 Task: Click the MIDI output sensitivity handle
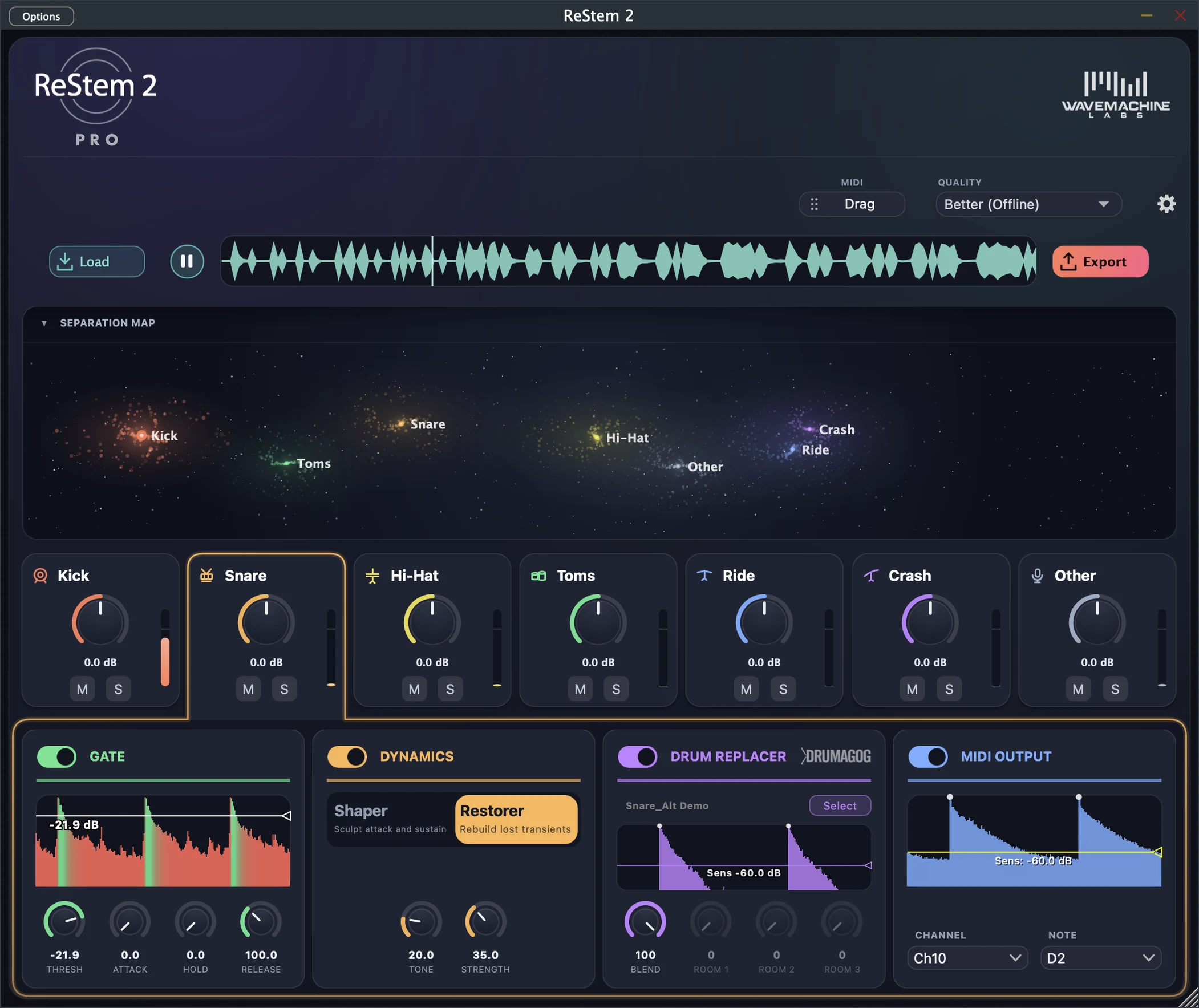1157,853
